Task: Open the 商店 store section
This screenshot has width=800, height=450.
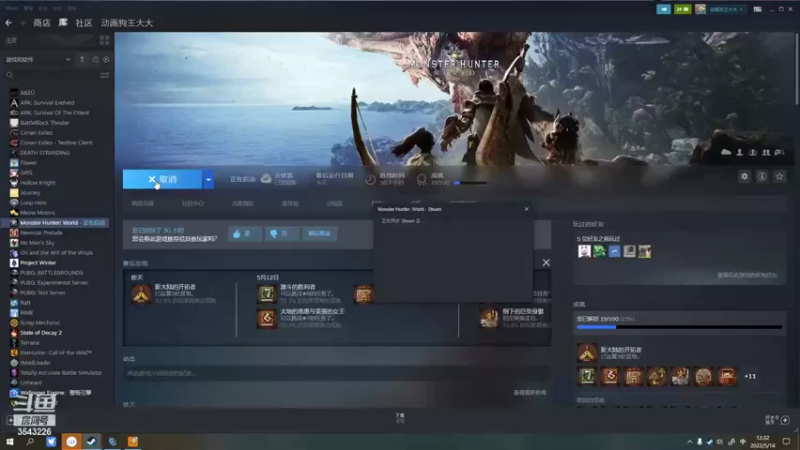Action: point(42,23)
